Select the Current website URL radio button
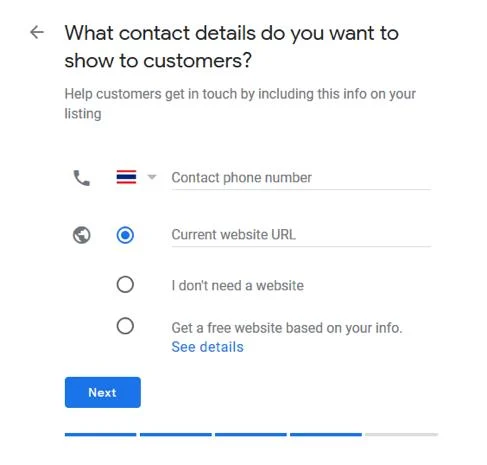This screenshot has width=487, height=465. pyautogui.click(x=125, y=235)
